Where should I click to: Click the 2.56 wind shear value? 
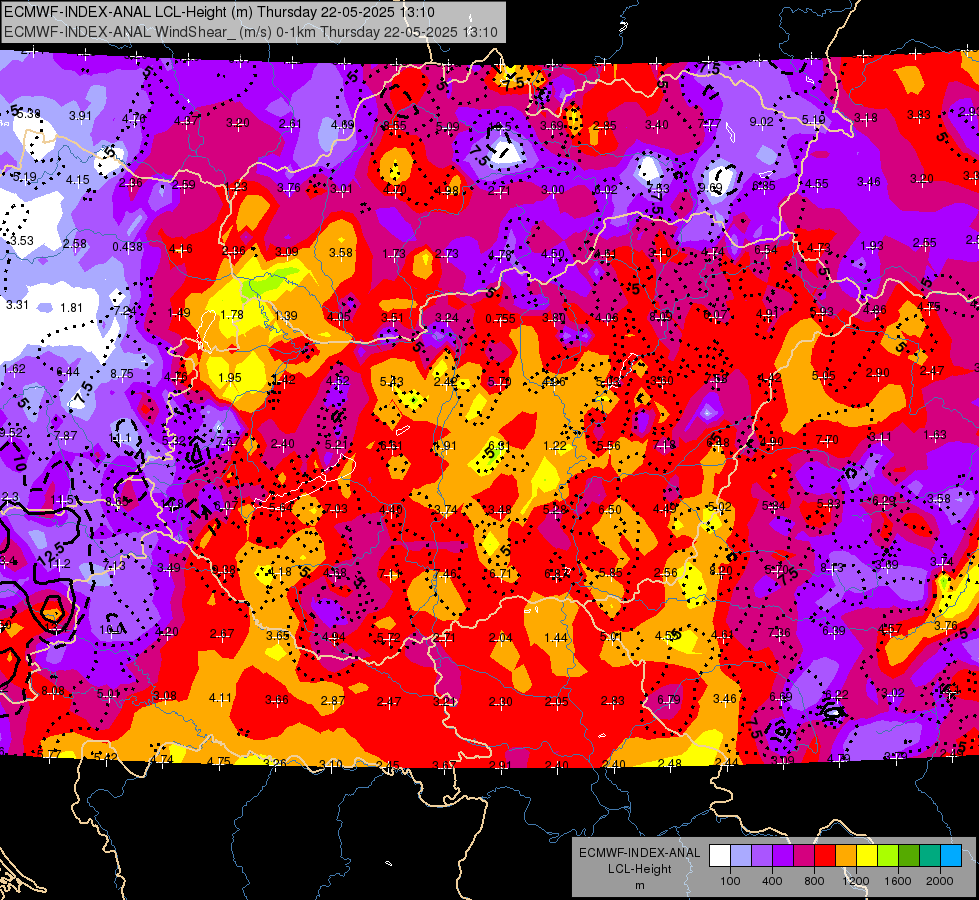pos(666,573)
